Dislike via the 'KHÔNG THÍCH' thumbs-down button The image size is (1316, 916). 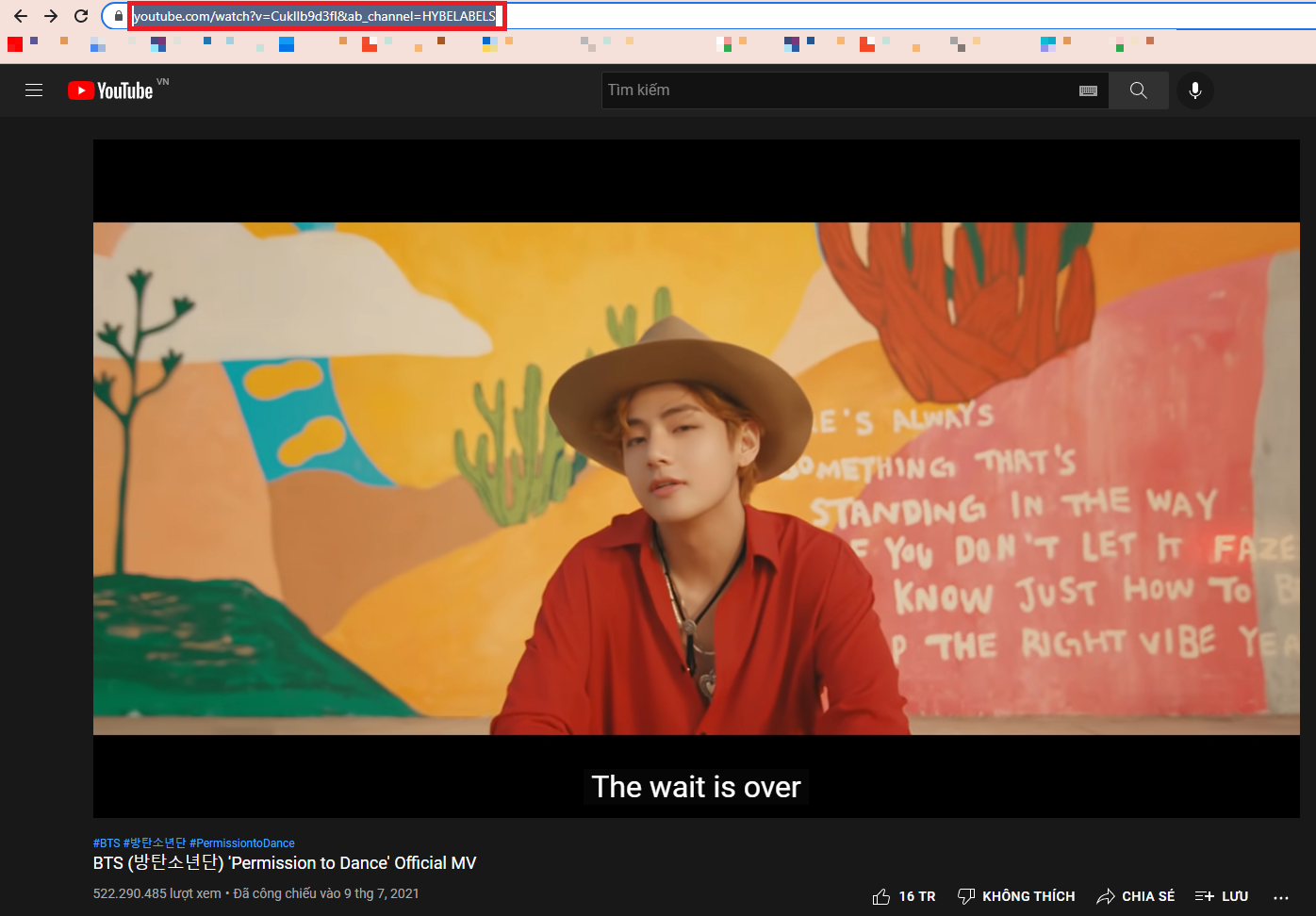pyautogui.click(x=1016, y=896)
